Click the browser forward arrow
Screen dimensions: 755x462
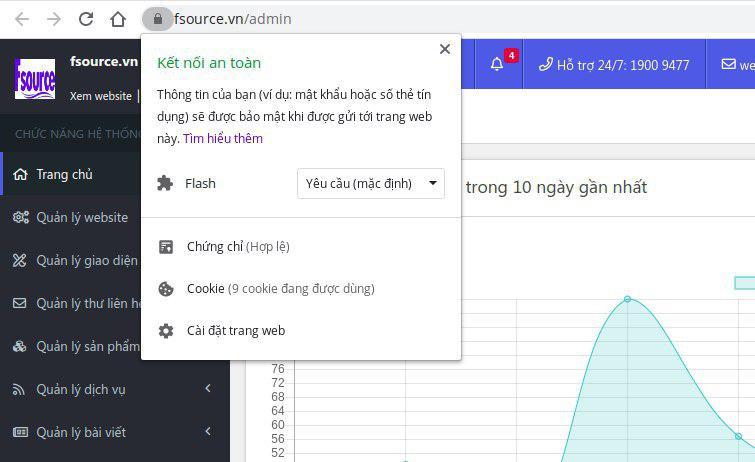click(54, 19)
